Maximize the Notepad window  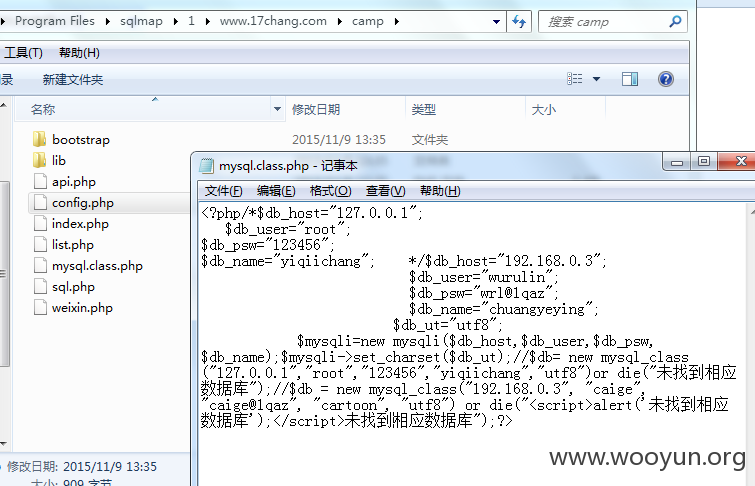click(x=703, y=161)
